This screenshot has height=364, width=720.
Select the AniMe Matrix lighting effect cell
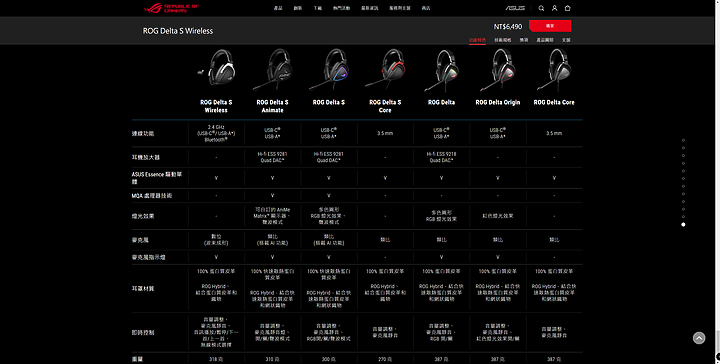[x=272, y=216]
